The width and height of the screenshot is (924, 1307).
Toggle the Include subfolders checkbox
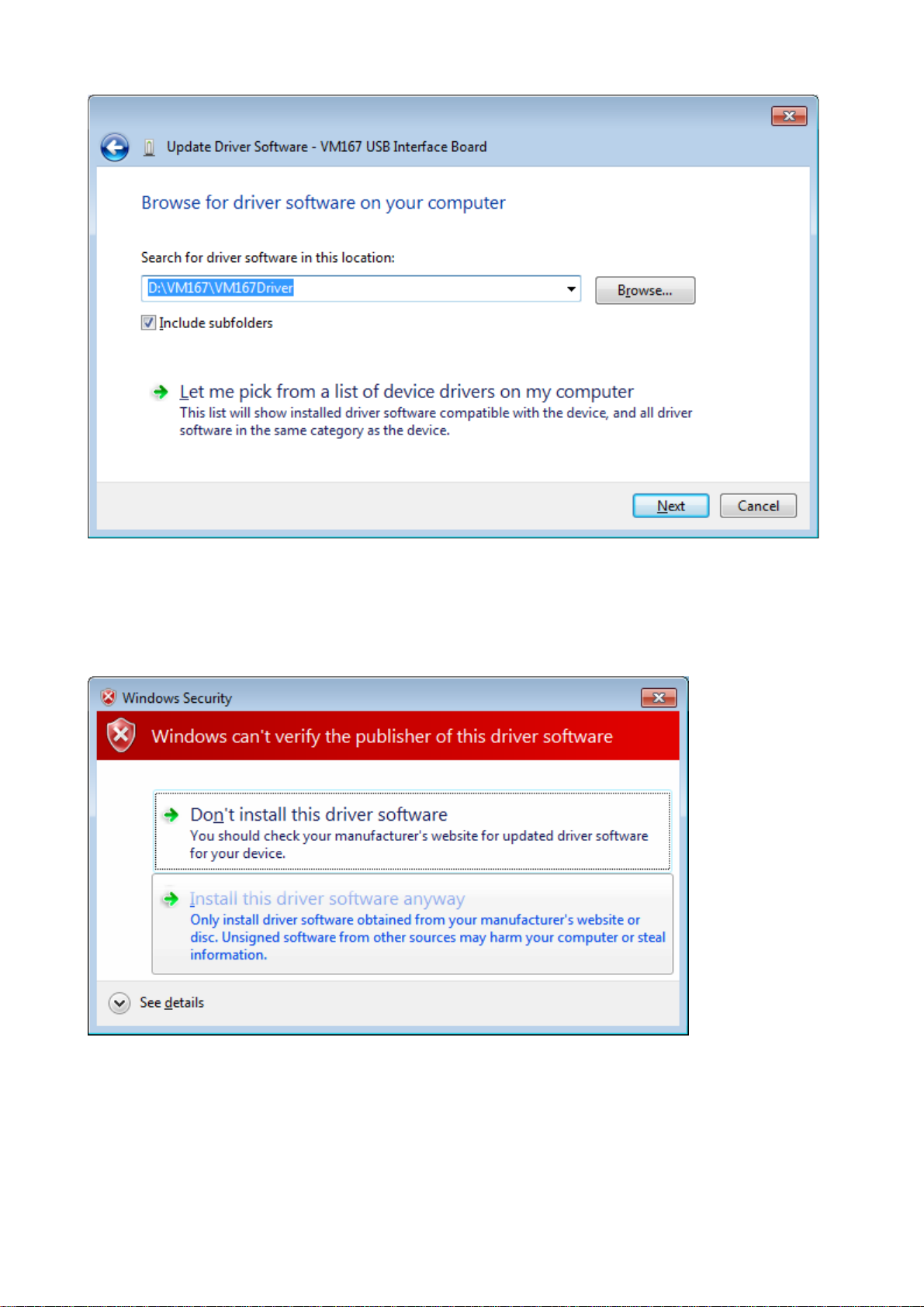[x=148, y=323]
